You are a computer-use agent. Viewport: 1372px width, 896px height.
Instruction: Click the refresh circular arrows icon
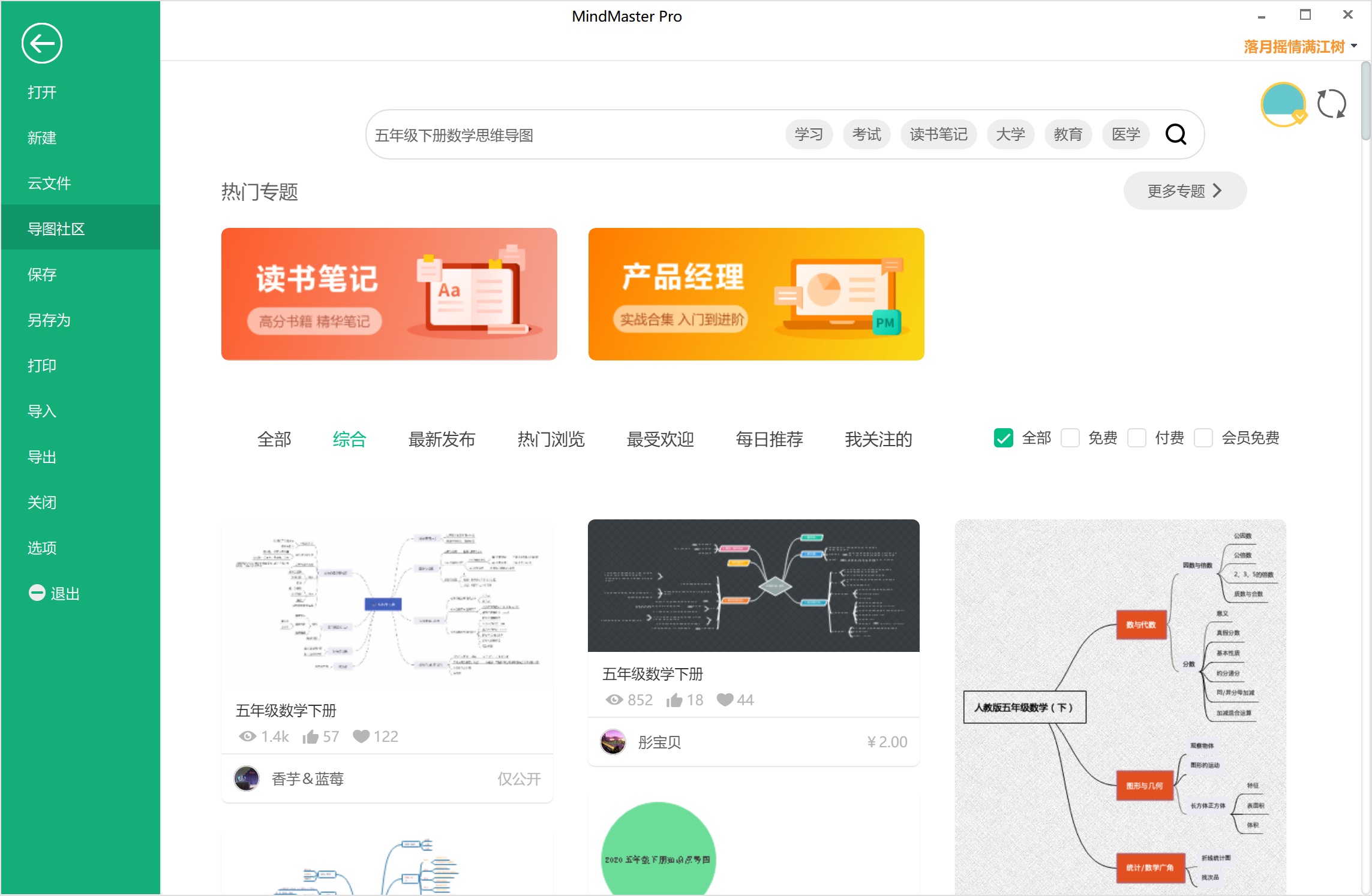[x=1331, y=104]
